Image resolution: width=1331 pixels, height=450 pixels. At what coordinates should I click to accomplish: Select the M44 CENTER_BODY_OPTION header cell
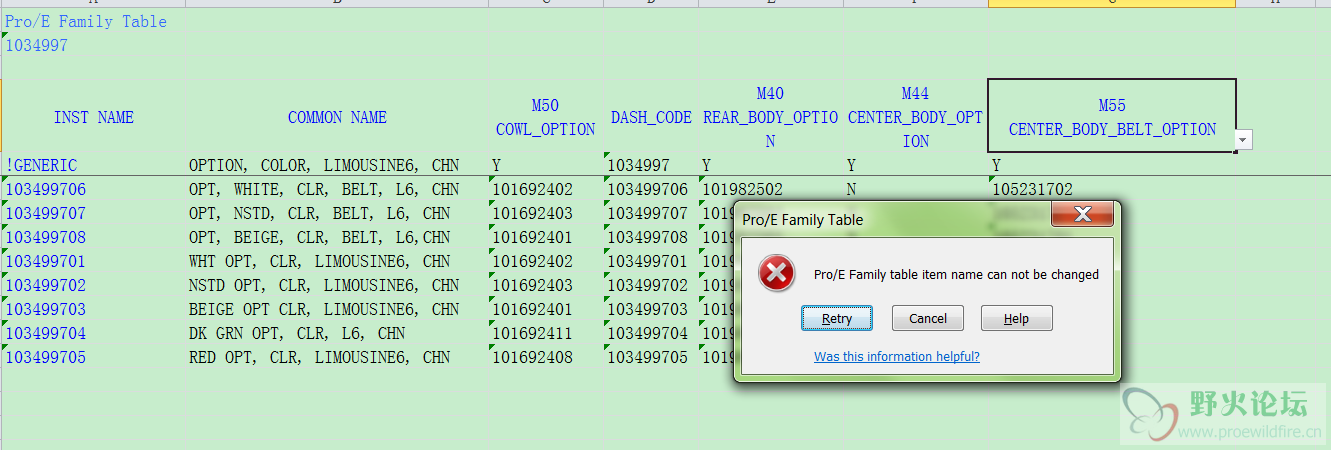click(x=915, y=117)
